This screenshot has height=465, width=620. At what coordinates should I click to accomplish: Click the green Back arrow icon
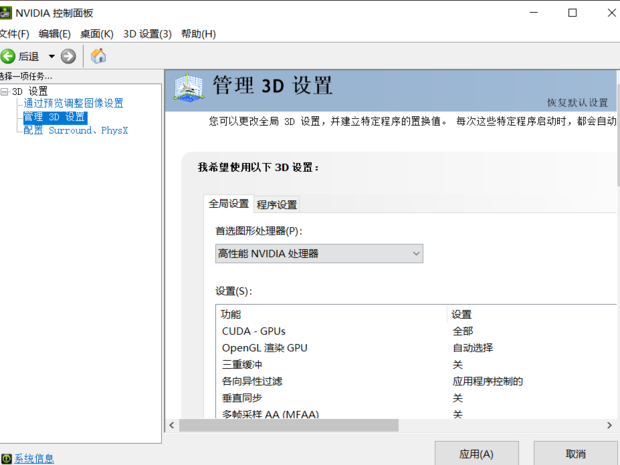click(8, 56)
